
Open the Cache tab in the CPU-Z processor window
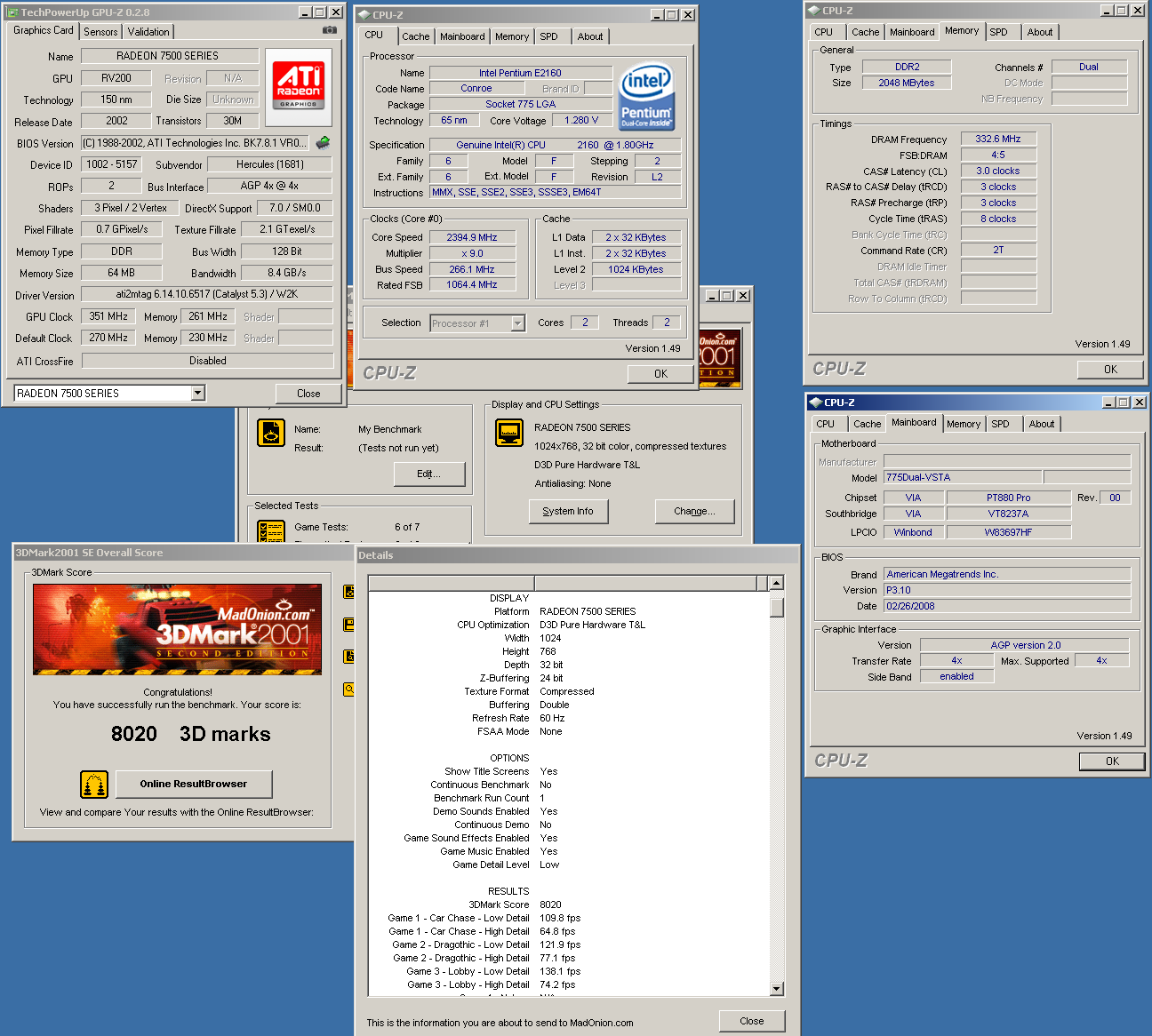click(415, 36)
